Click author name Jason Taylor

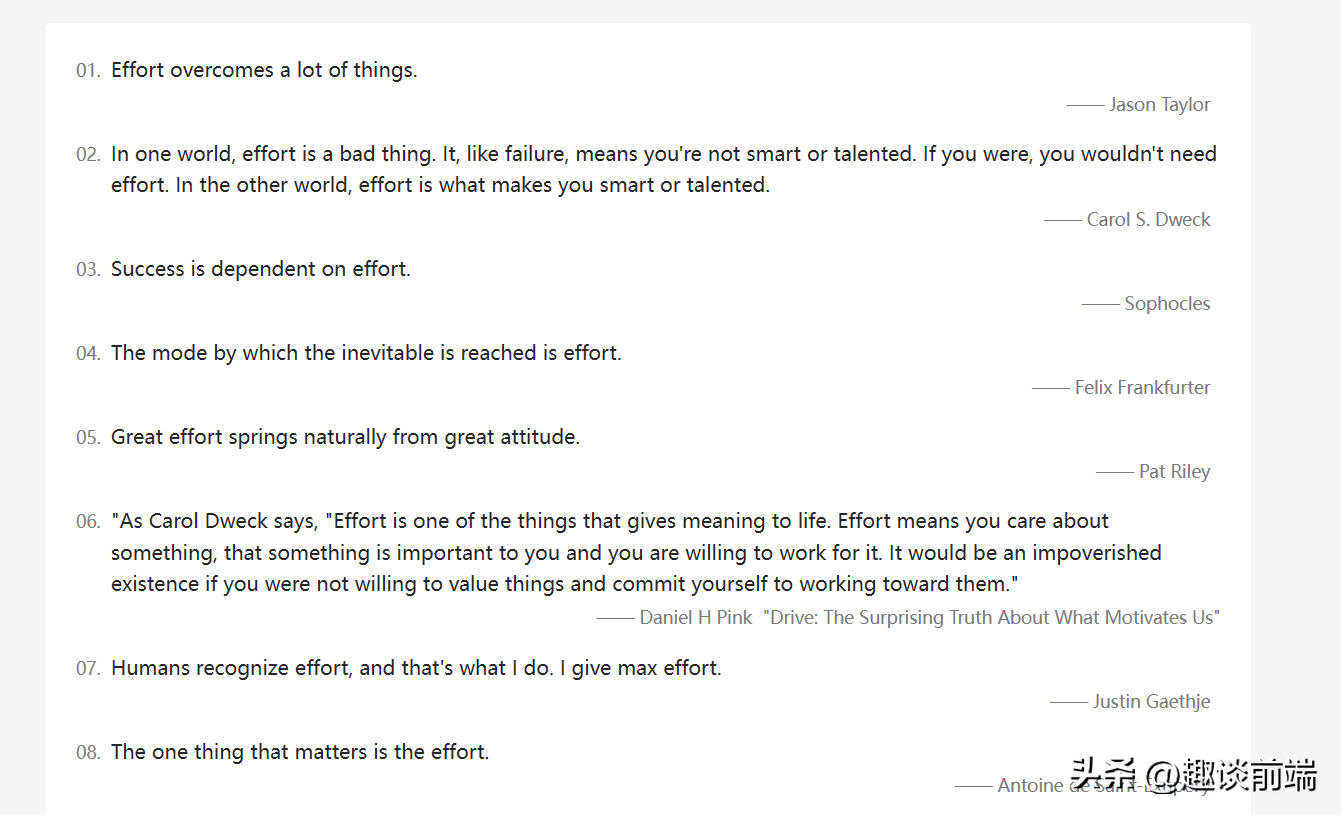click(x=1160, y=104)
